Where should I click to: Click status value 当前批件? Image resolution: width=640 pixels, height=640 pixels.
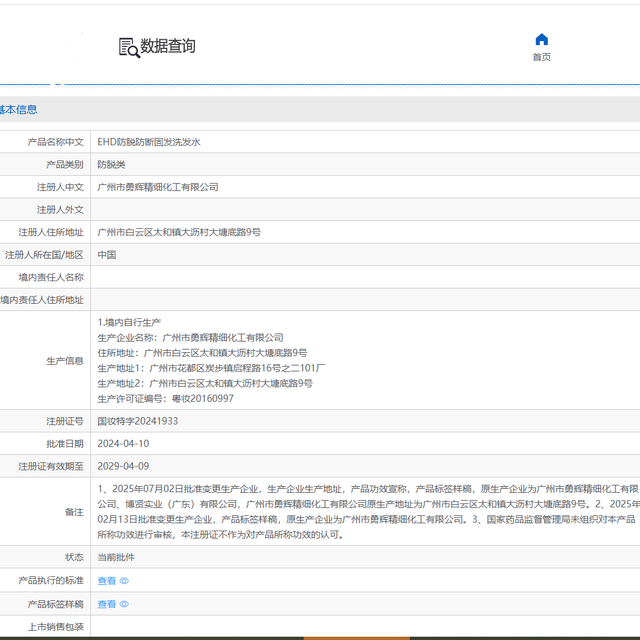[x=116, y=557]
